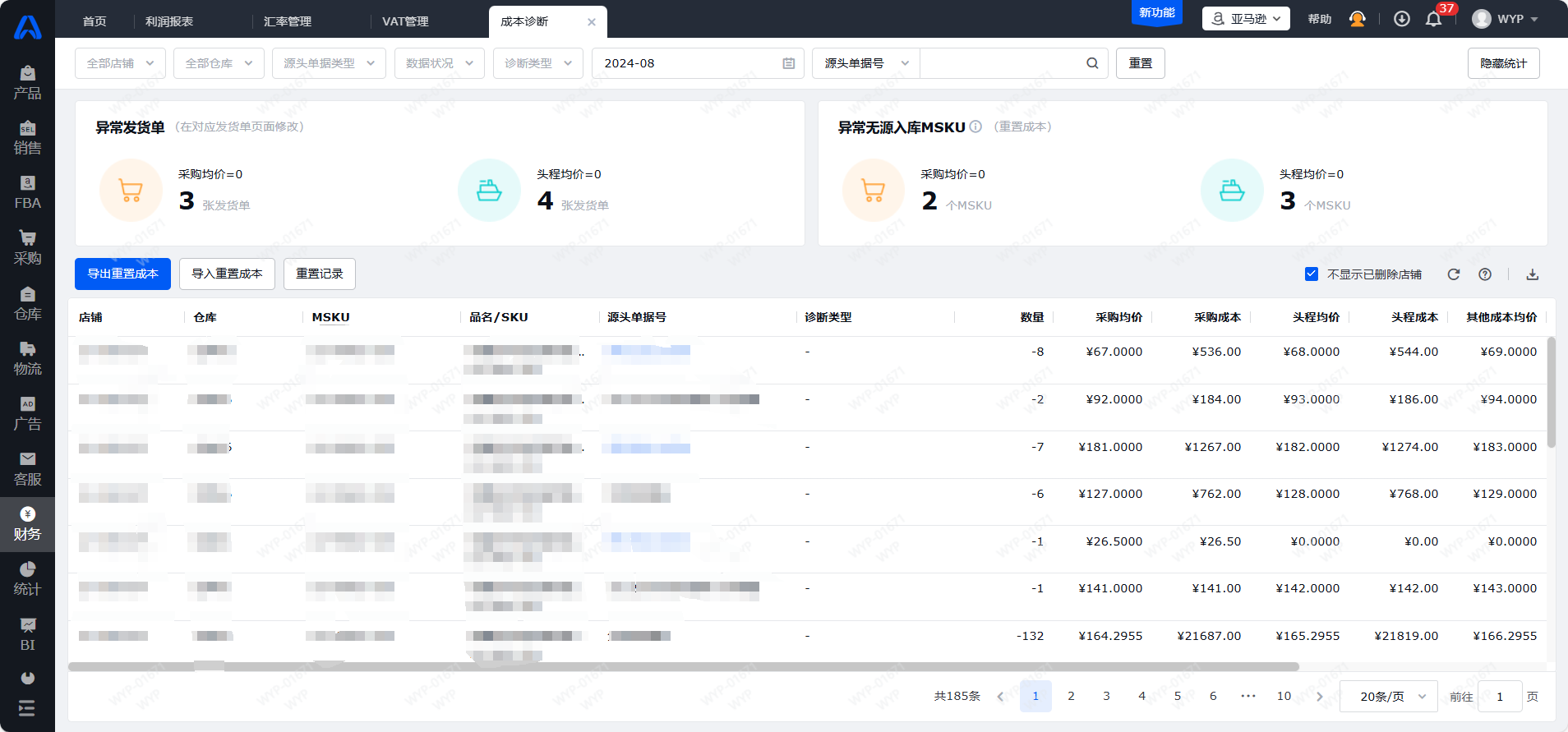
Task: Click the 重置 filter button
Action: tap(1141, 63)
